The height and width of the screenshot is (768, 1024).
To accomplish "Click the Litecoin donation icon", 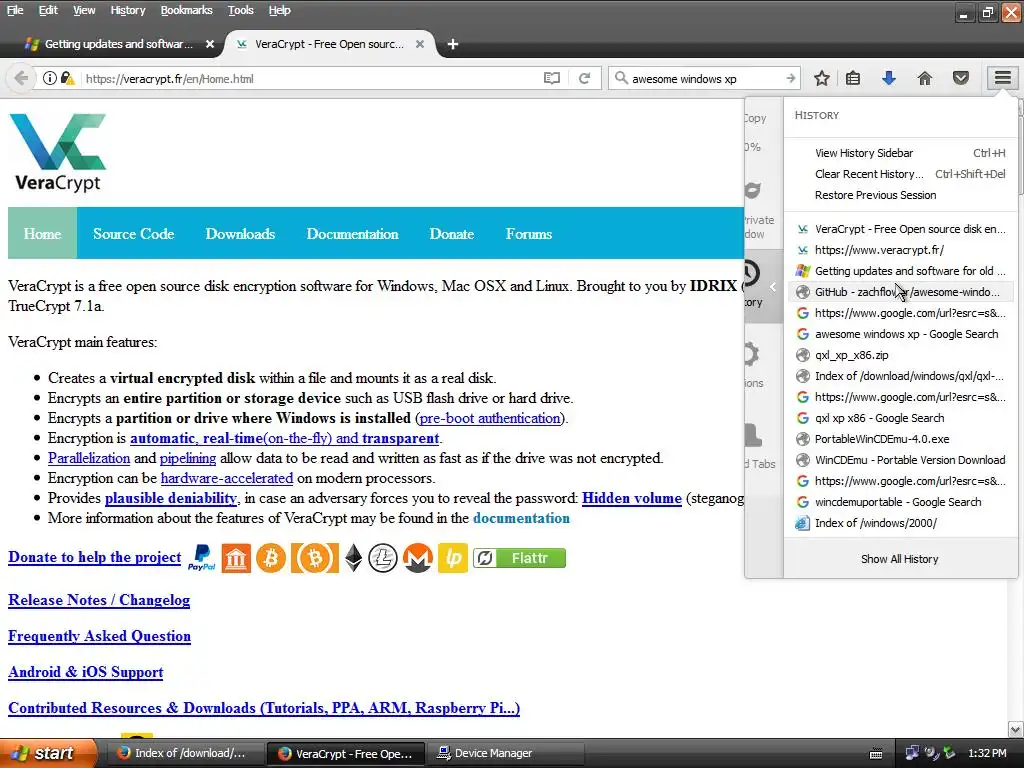I will click(383, 558).
